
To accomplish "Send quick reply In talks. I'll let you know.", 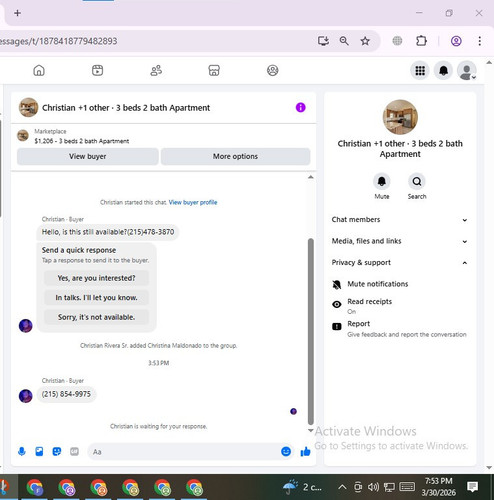I will (x=96, y=298).
